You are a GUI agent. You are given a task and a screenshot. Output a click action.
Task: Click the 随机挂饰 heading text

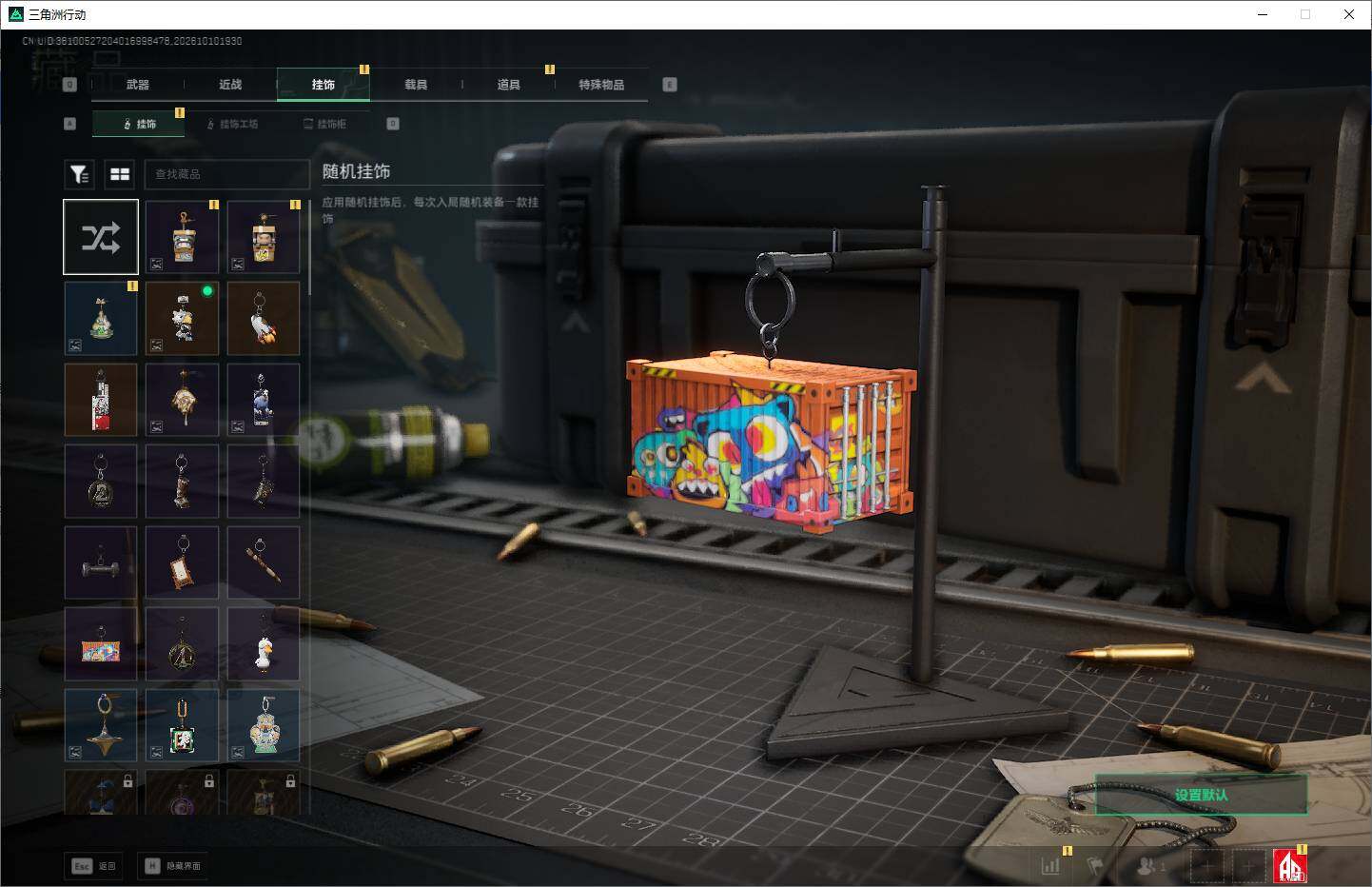point(357,171)
